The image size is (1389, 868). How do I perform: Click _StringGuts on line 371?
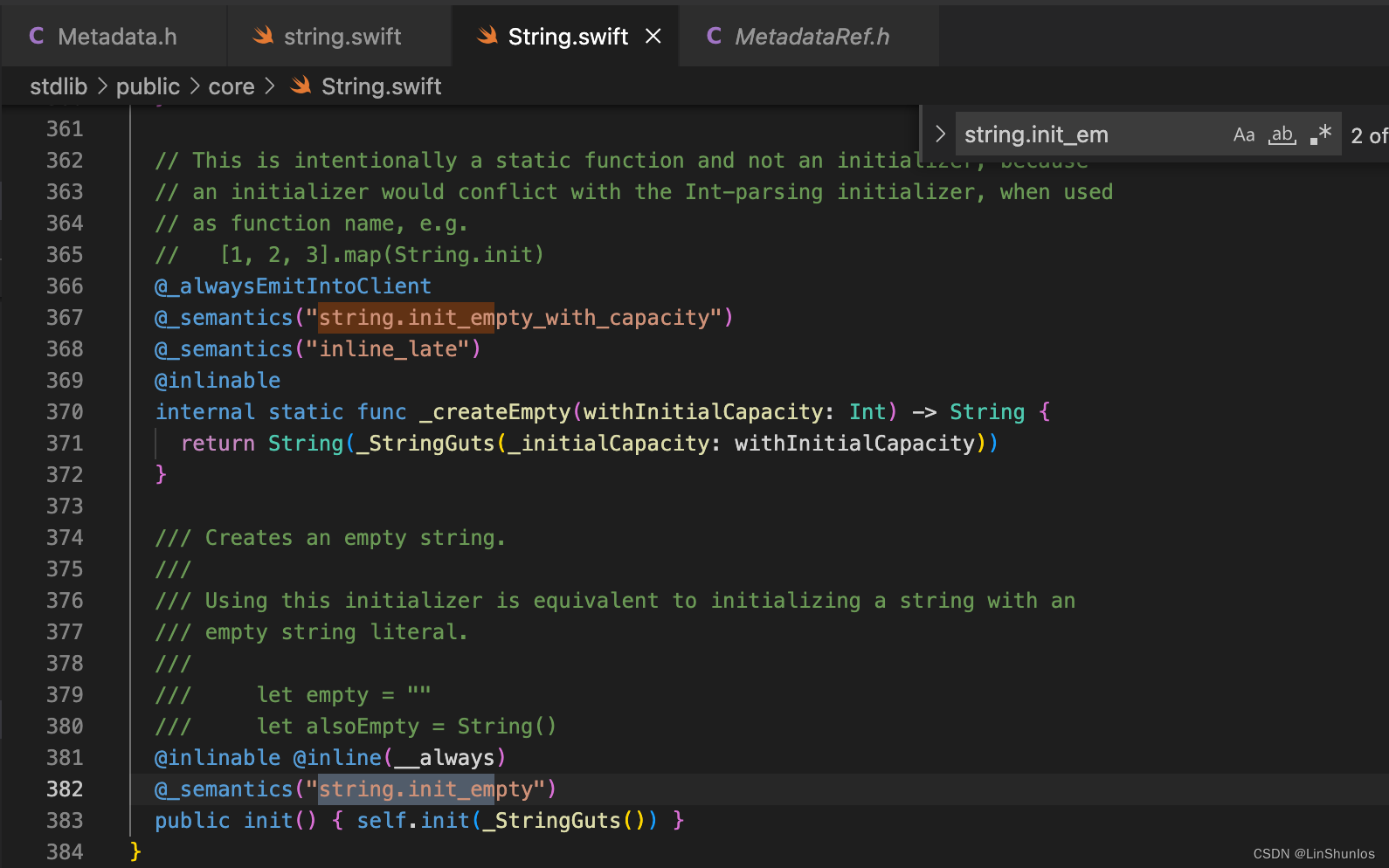pos(425,444)
